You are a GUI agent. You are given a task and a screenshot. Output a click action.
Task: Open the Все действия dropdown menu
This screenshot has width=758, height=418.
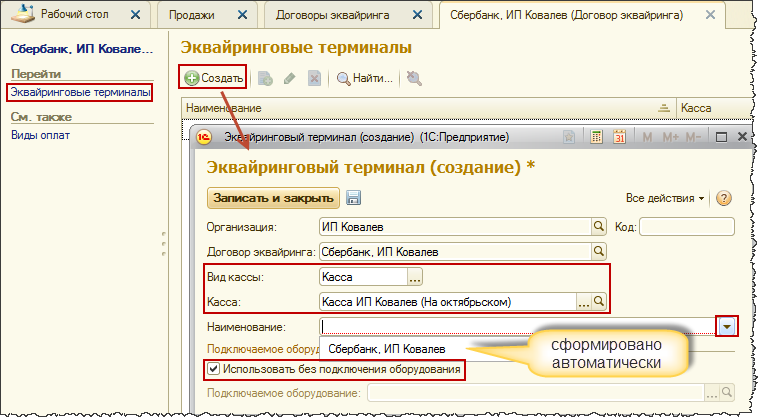point(665,198)
